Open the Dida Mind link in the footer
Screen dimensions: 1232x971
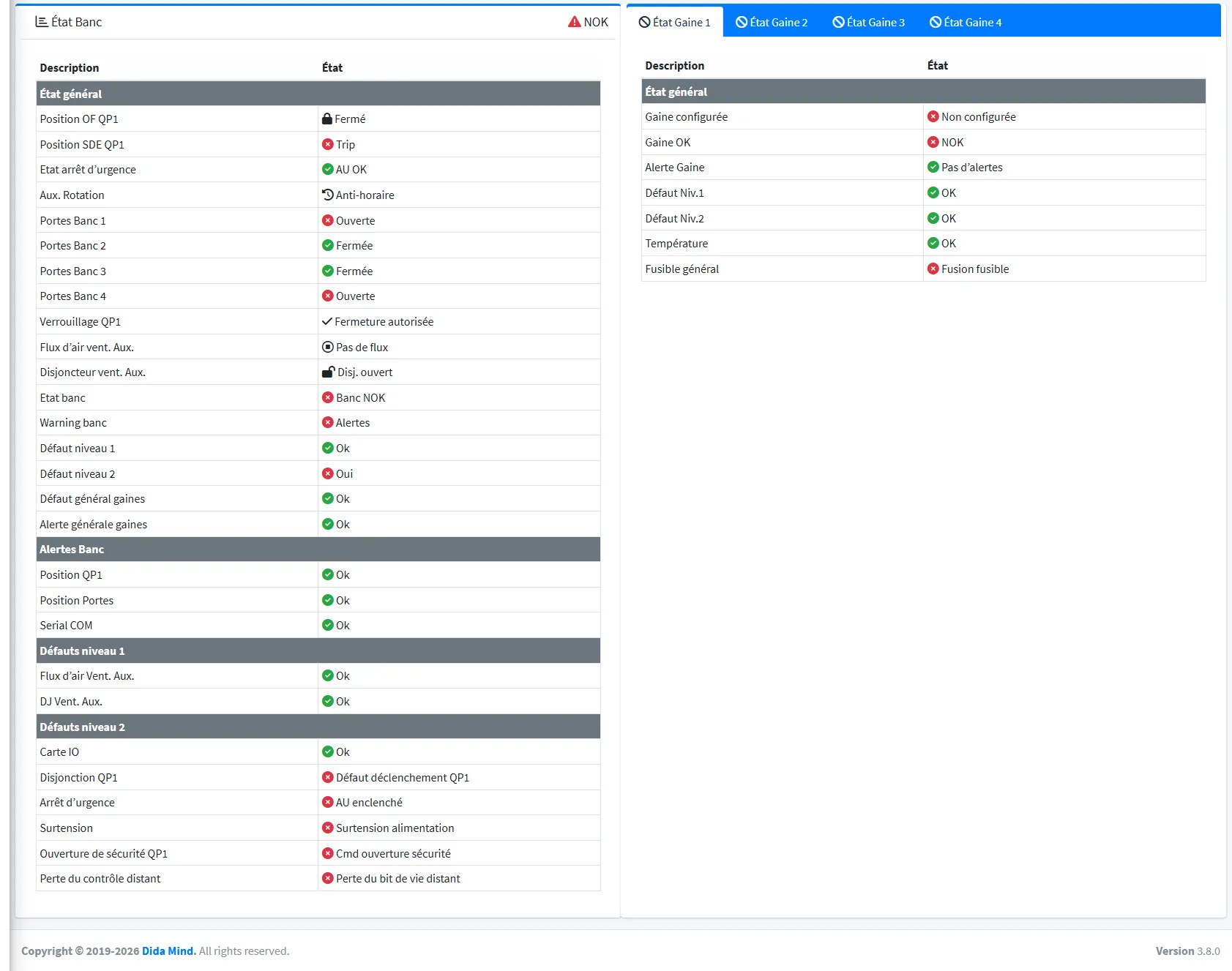[168, 951]
